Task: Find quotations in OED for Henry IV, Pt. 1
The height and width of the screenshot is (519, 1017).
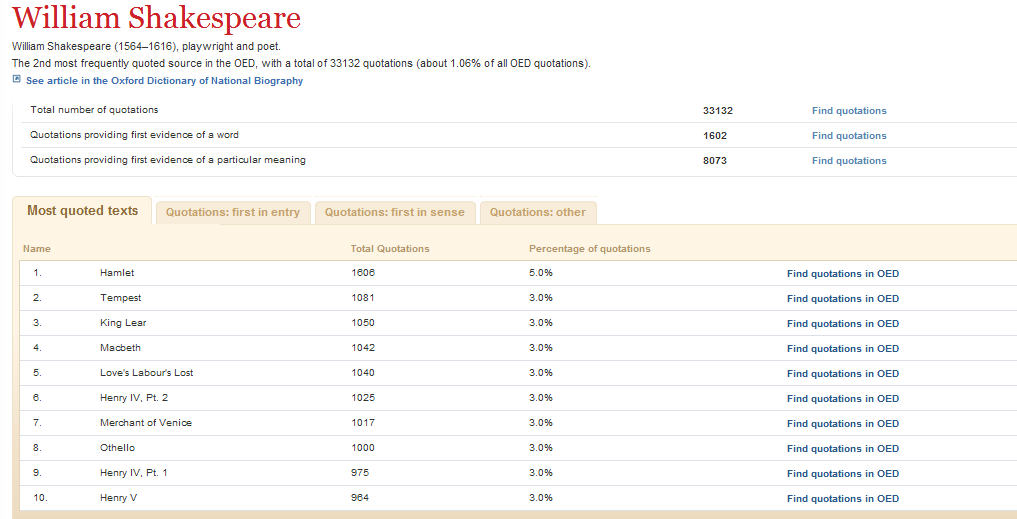Action: pos(843,474)
